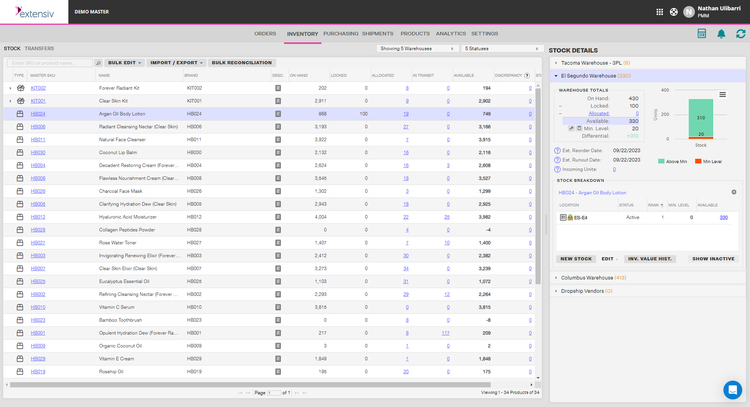This screenshot has height=407, width=750.
Task: Click help icon beside Incoming Units
Action: coord(557,169)
